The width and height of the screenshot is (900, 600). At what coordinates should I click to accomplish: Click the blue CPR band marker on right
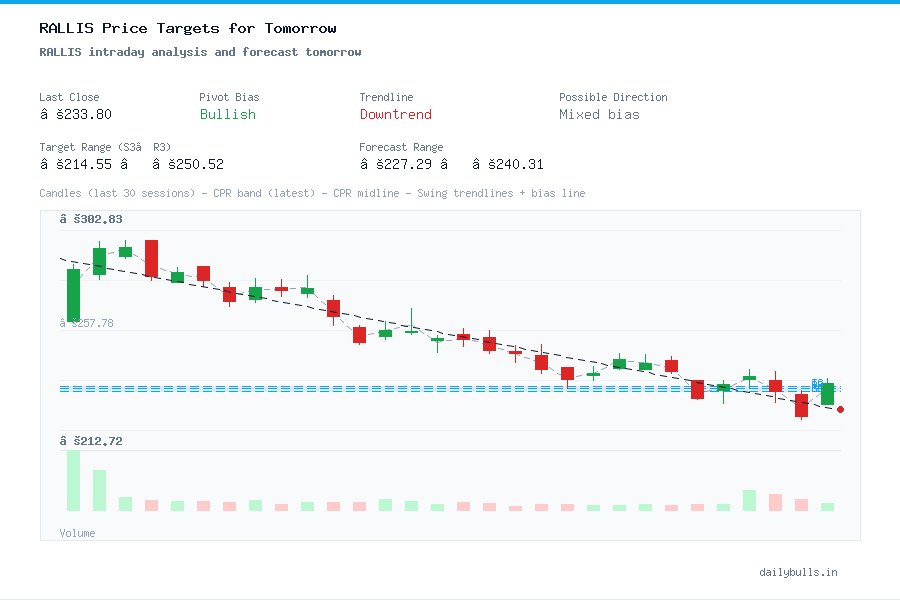point(818,385)
